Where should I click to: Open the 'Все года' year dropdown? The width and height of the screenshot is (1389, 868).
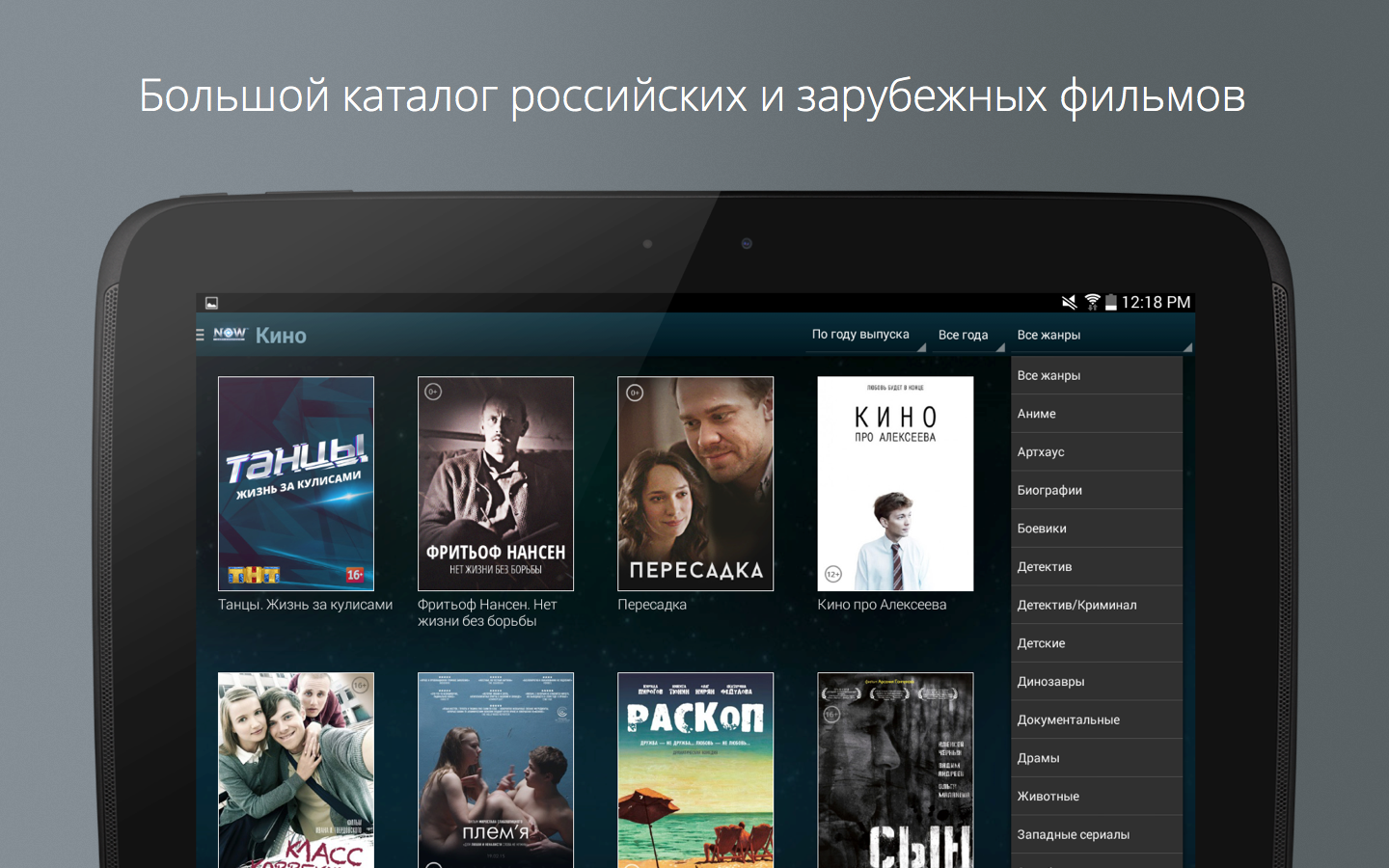(x=968, y=335)
